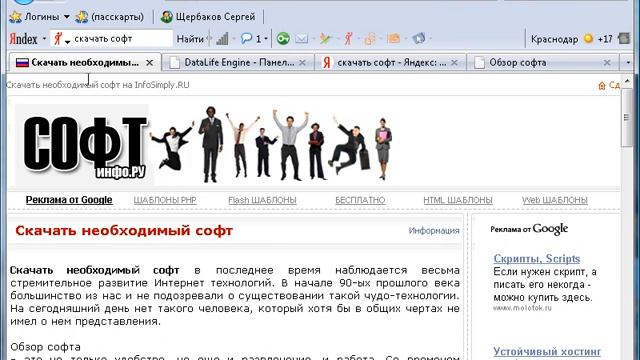Click the red Я figure toolbar icon
This screenshot has width=640, height=360.
click(348, 39)
